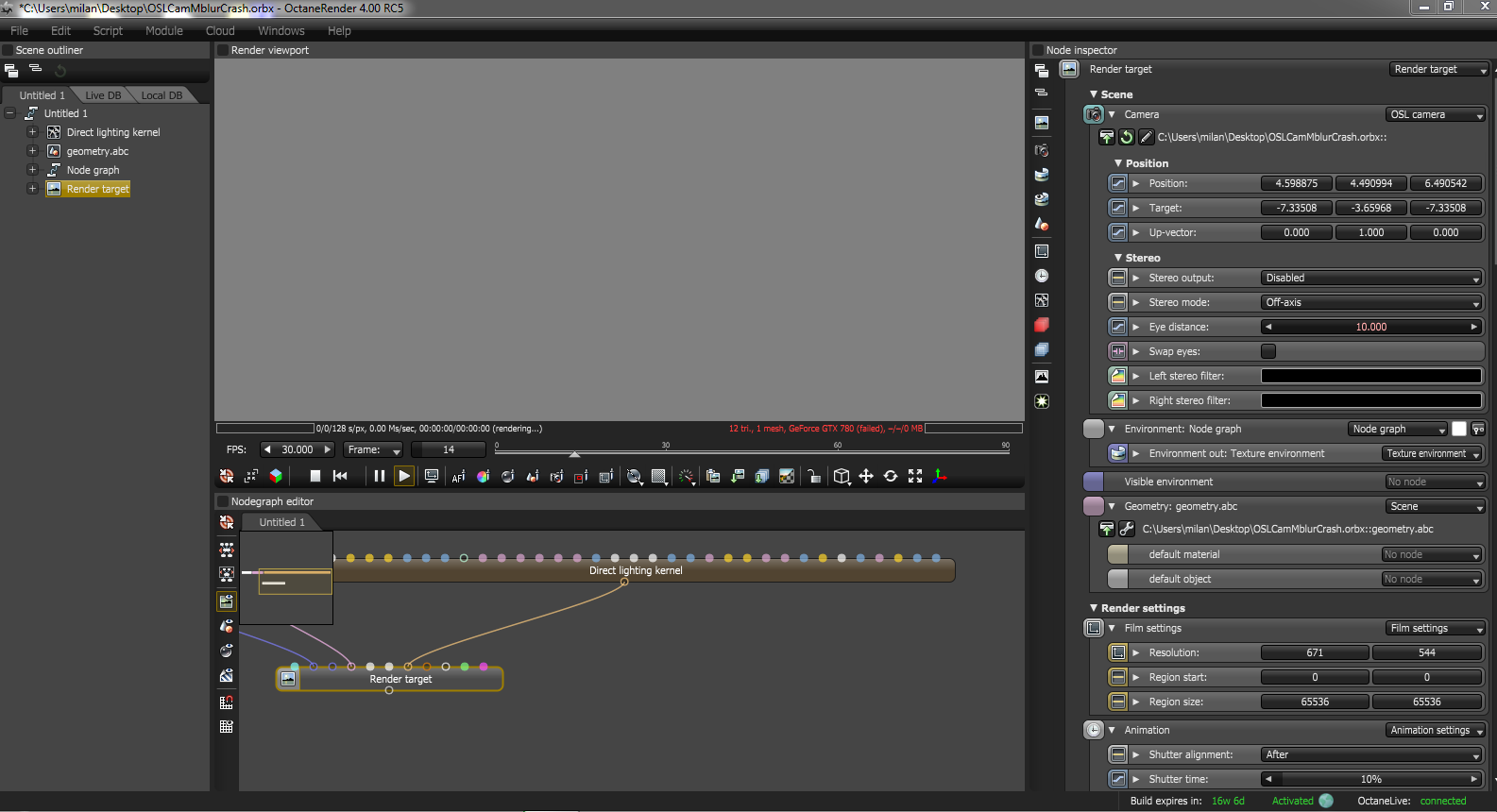This screenshot has height=812, width=1497.
Task: Open the OSL camera type dropdown
Action: click(x=1436, y=114)
